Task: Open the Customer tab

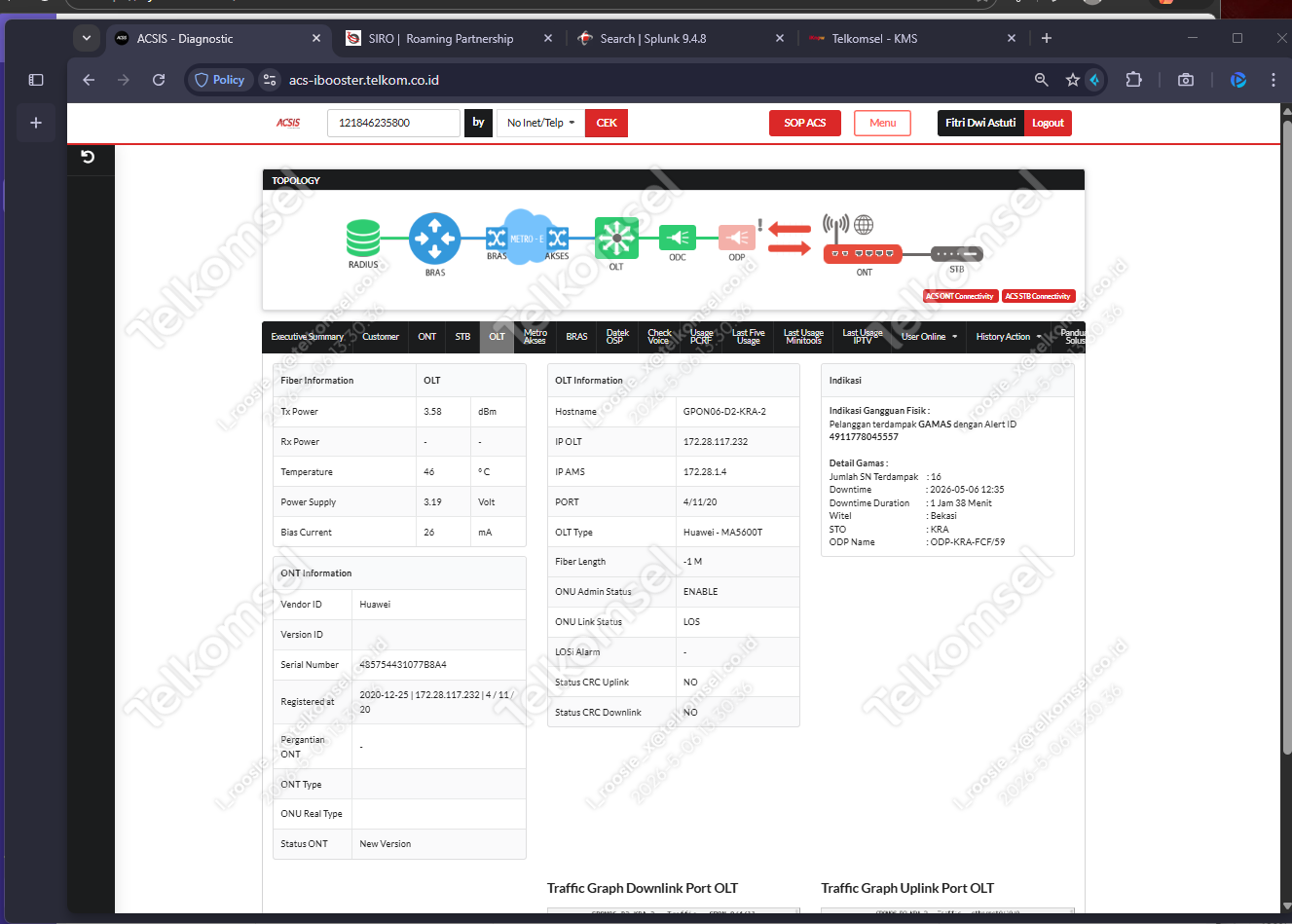Action: [381, 337]
